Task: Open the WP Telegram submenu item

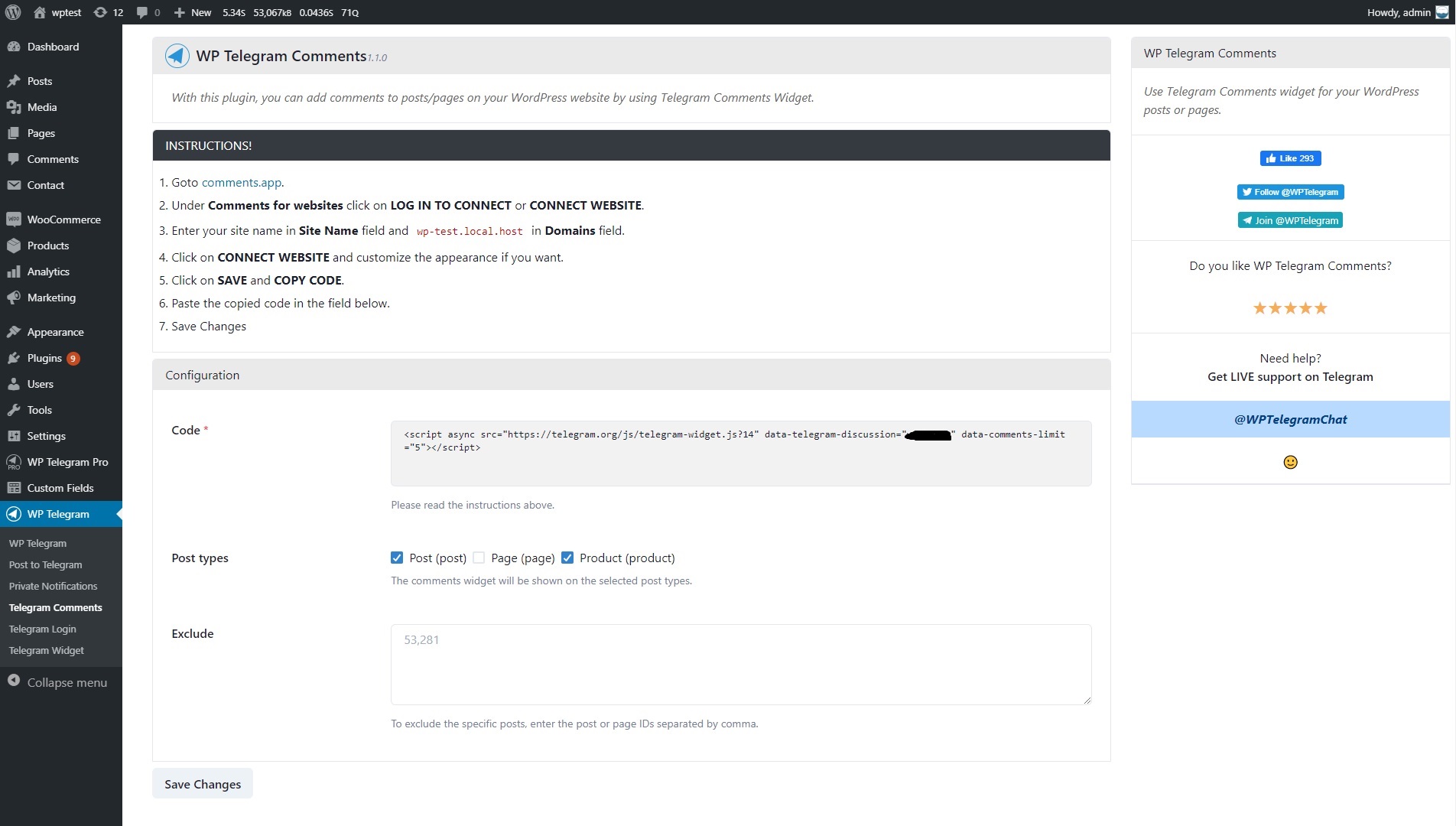Action: pyautogui.click(x=37, y=543)
